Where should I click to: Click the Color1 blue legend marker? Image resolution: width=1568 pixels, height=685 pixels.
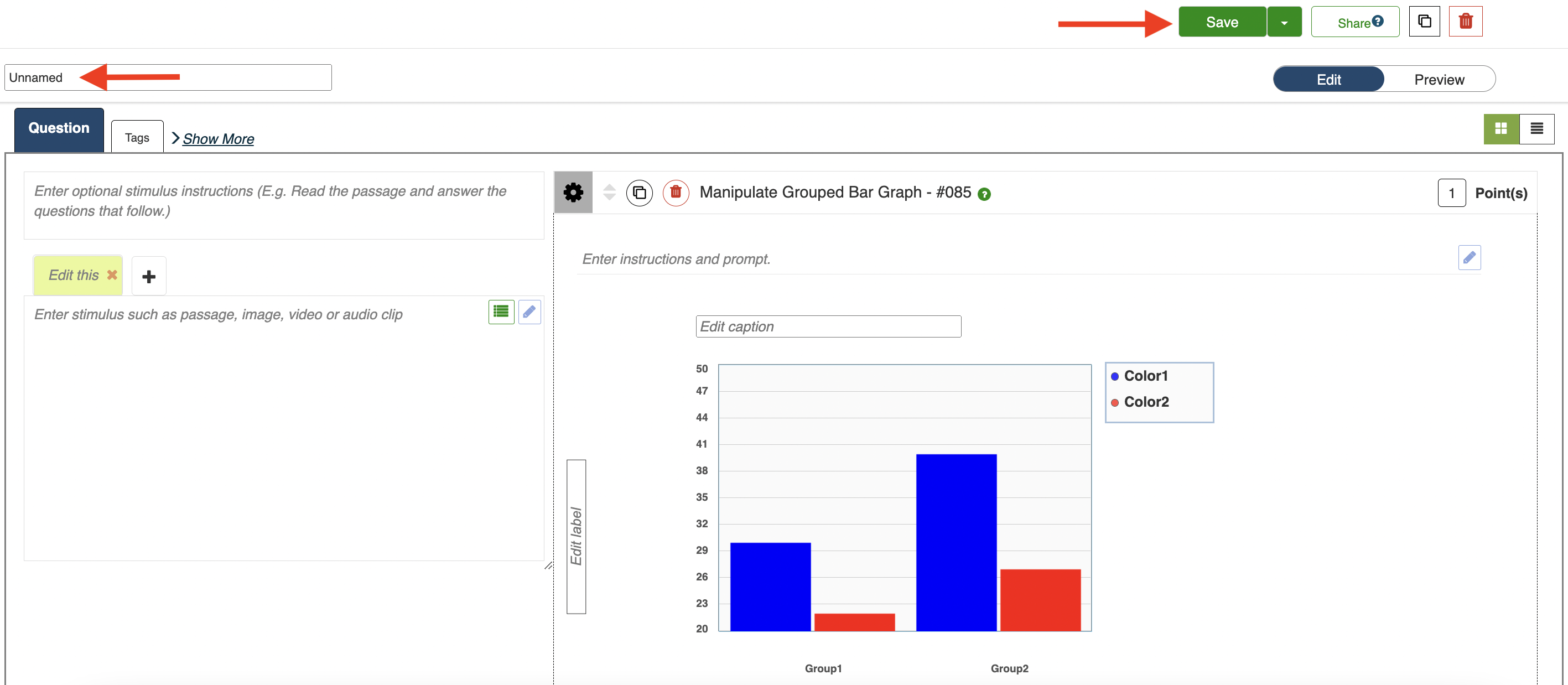[1114, 376]
